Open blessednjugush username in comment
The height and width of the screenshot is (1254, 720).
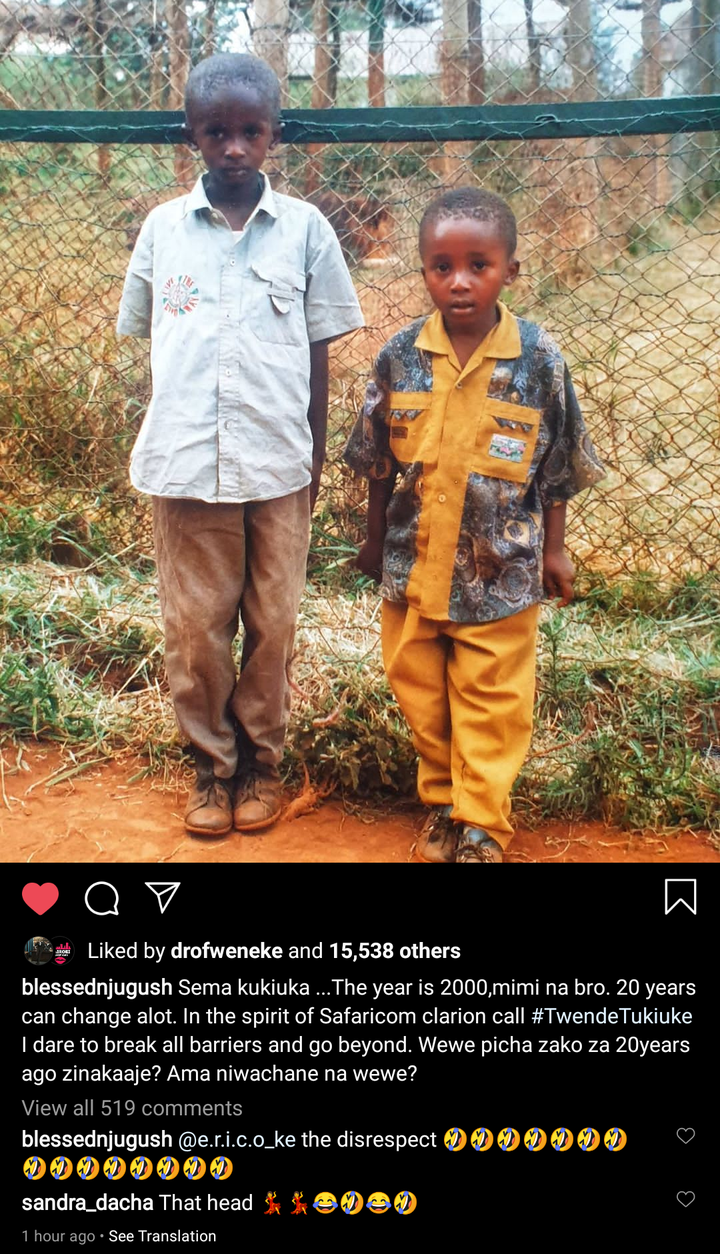(97, 1139)
